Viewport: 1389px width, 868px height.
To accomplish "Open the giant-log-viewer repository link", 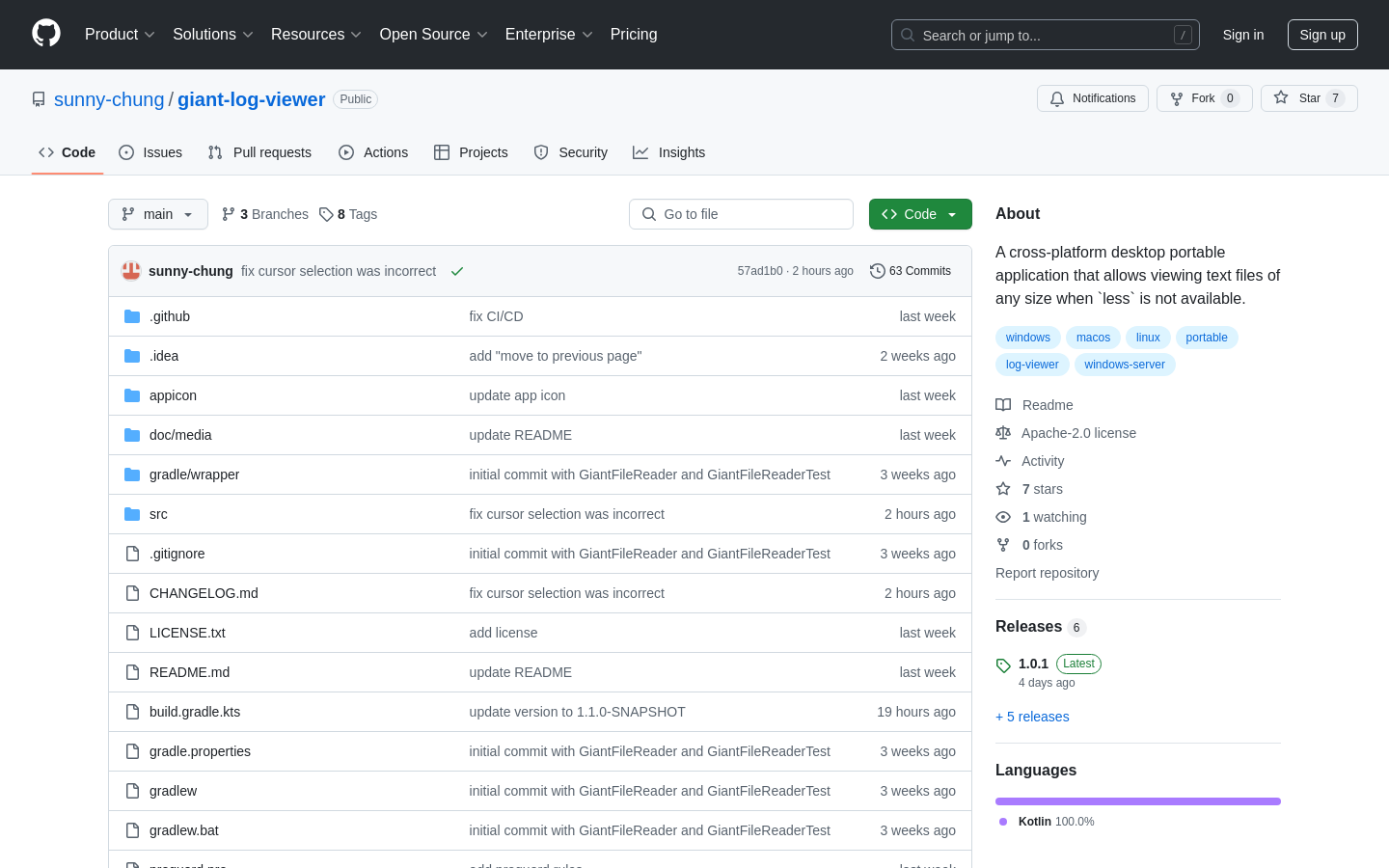I will coord(251,99).
